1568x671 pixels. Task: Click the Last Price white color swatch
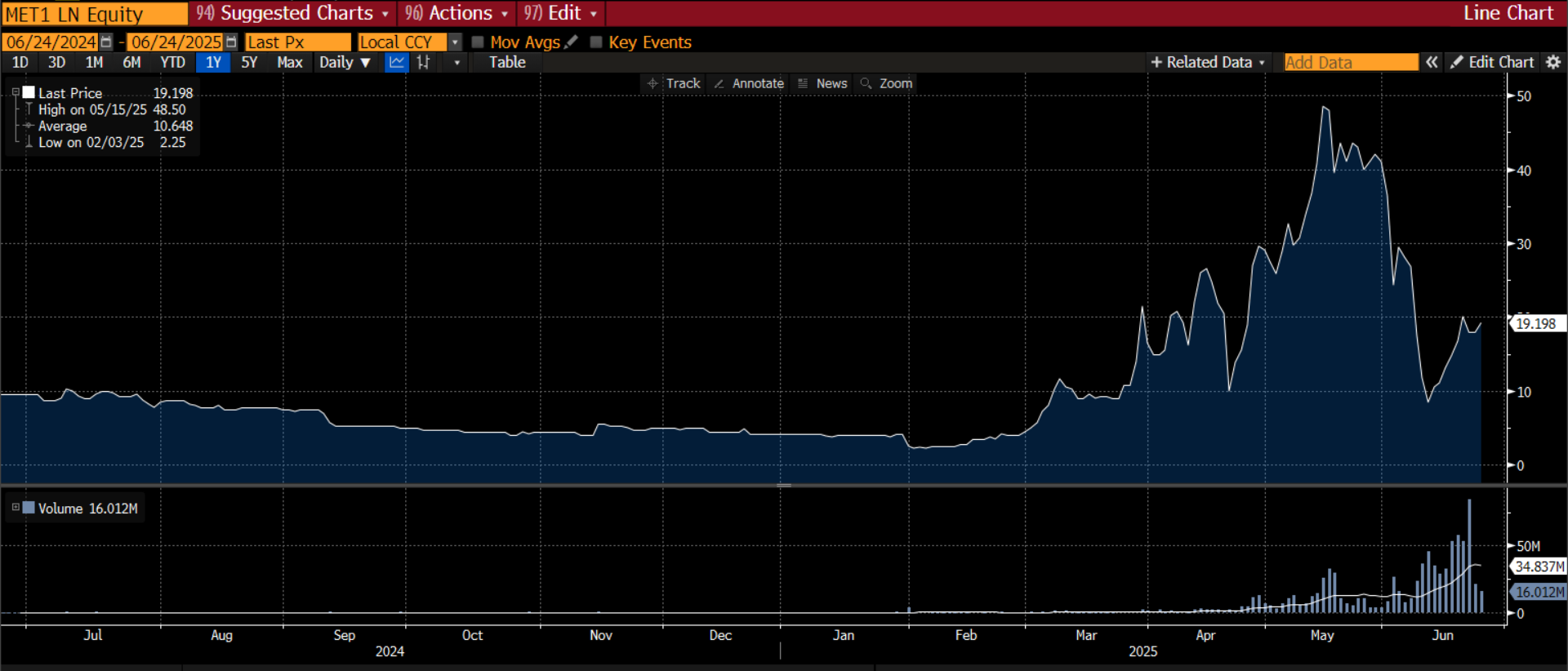point(29,93)
